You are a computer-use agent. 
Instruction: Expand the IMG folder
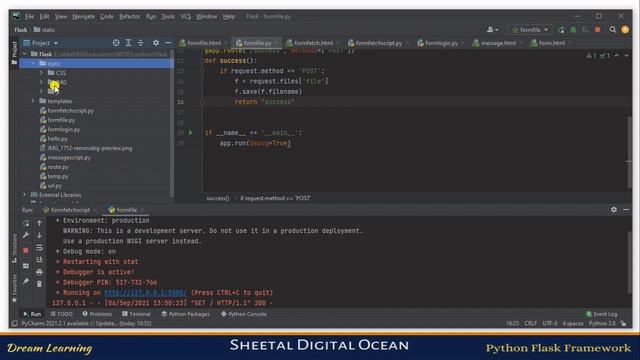pos(41,82)
